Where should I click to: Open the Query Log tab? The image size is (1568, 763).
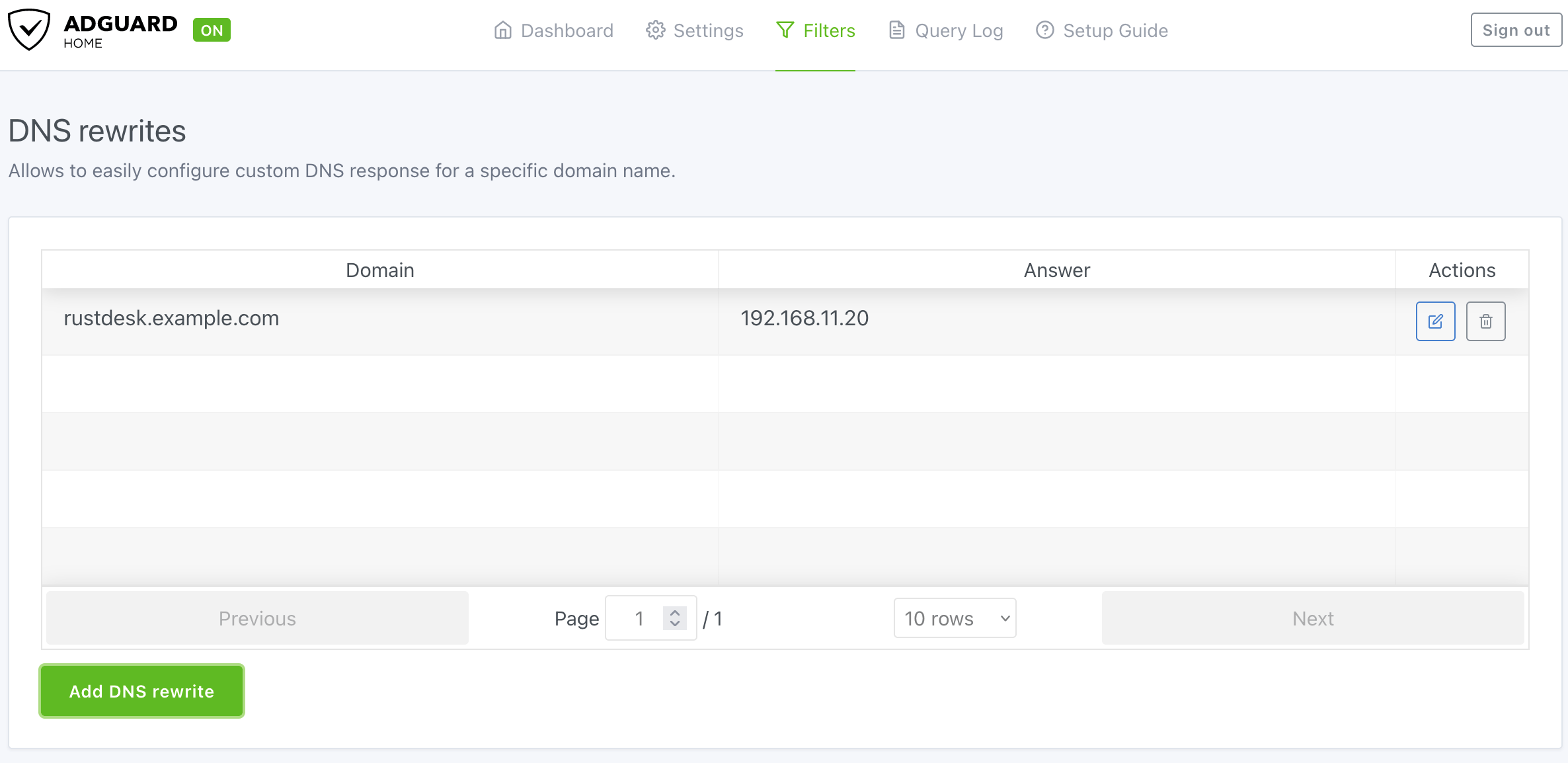pyautogui.click(x=959, y=30)
